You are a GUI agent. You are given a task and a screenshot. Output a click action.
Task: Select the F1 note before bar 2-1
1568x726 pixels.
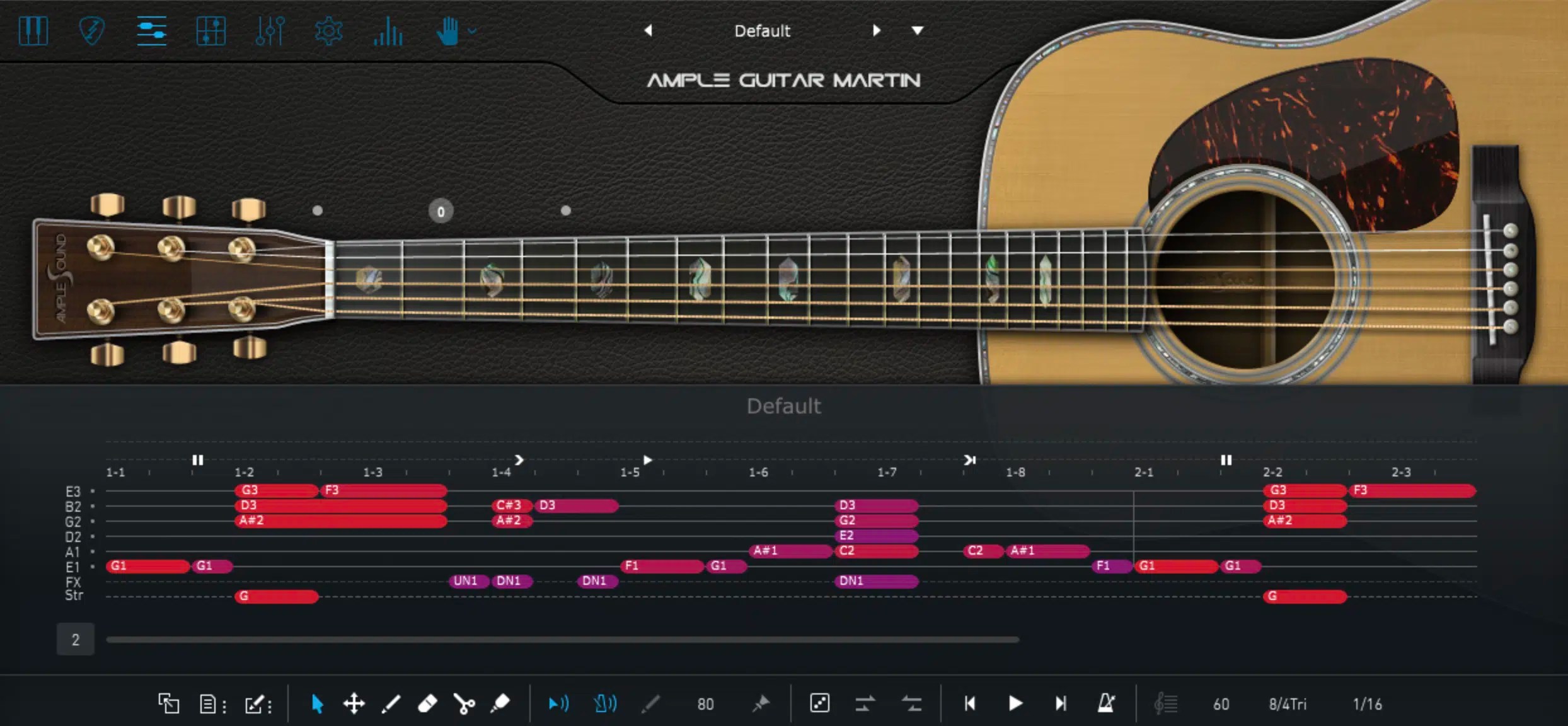click(x=1112, y=566)
